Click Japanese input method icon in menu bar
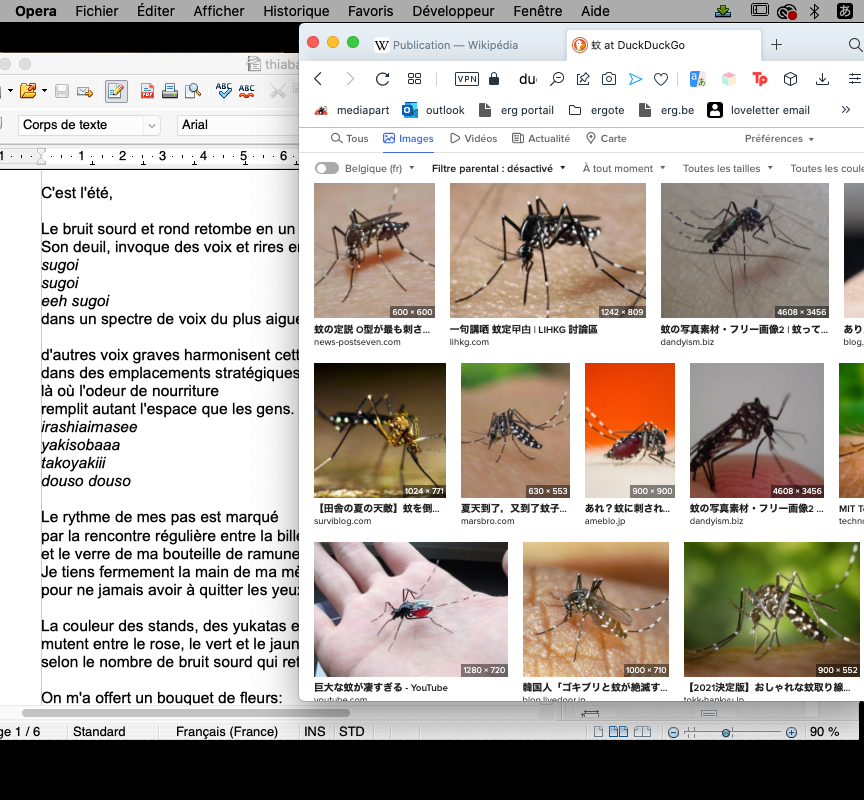 click(845, 11)
